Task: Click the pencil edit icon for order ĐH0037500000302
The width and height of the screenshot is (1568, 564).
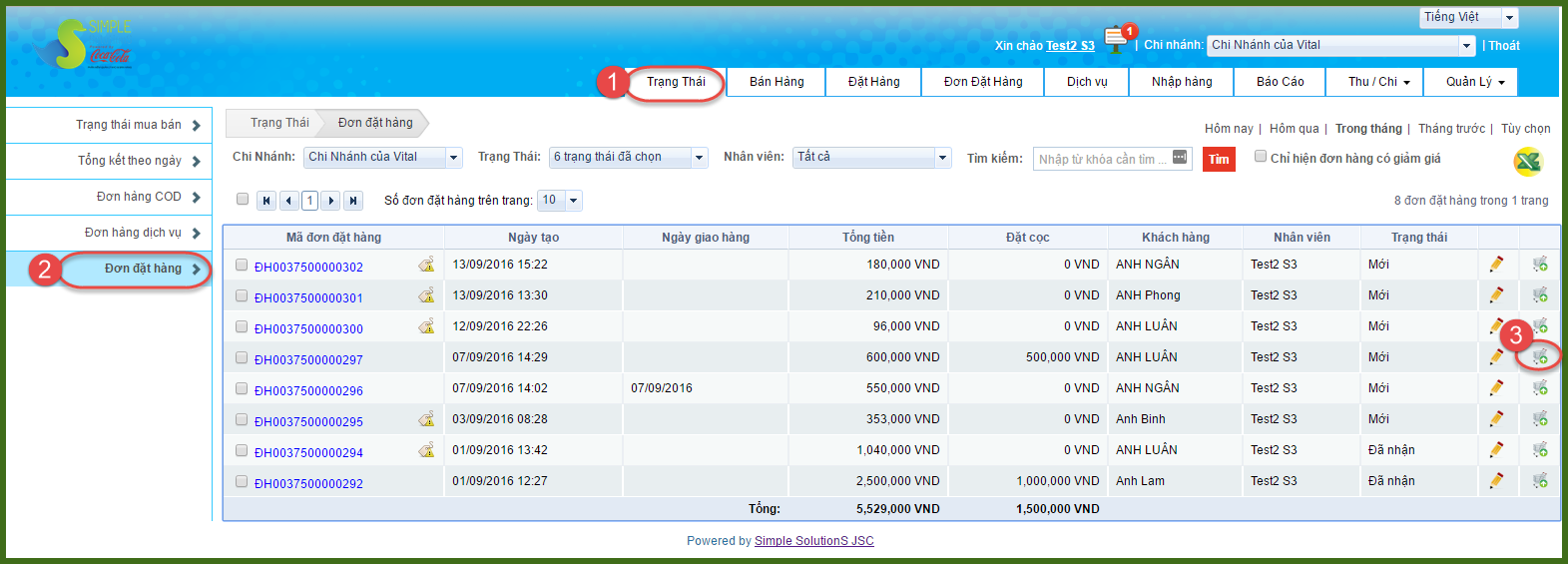Action: (1496, 265)
